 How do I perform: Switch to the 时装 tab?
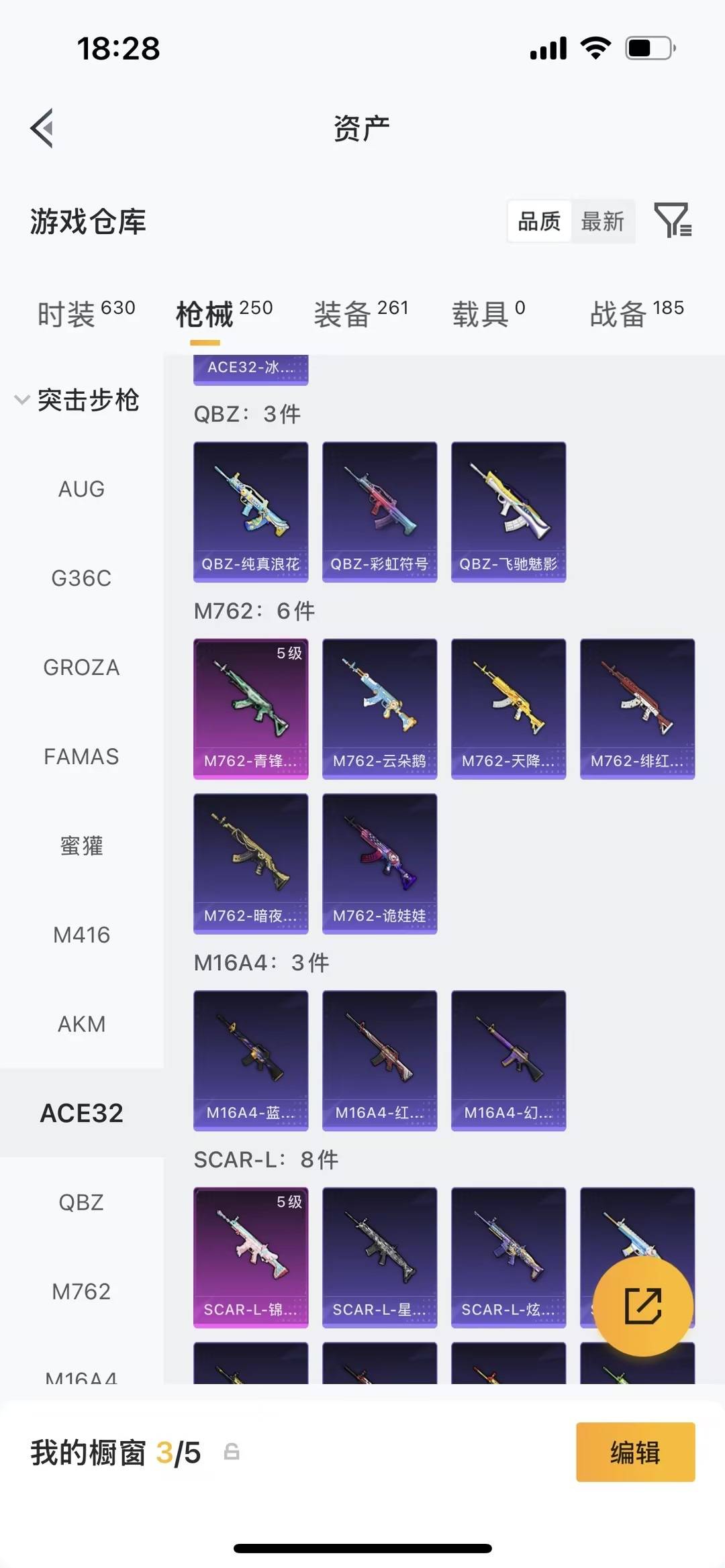(x=86, y=313)
